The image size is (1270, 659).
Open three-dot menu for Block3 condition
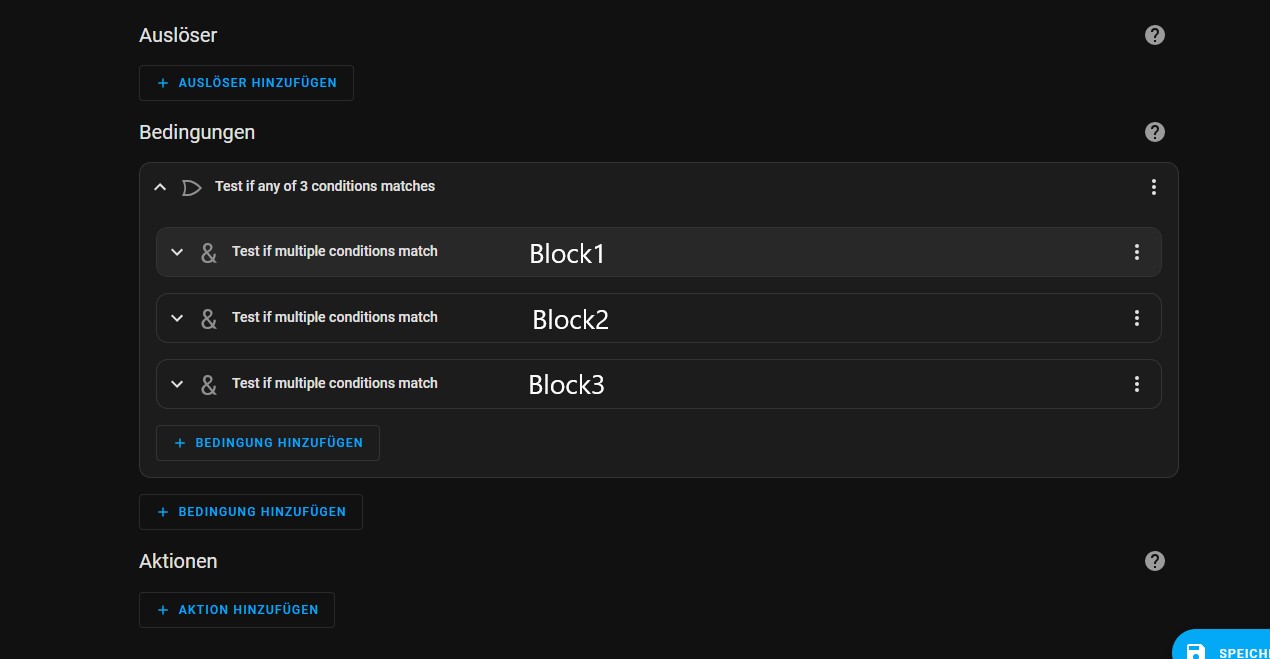click(x=1137, y=384)
